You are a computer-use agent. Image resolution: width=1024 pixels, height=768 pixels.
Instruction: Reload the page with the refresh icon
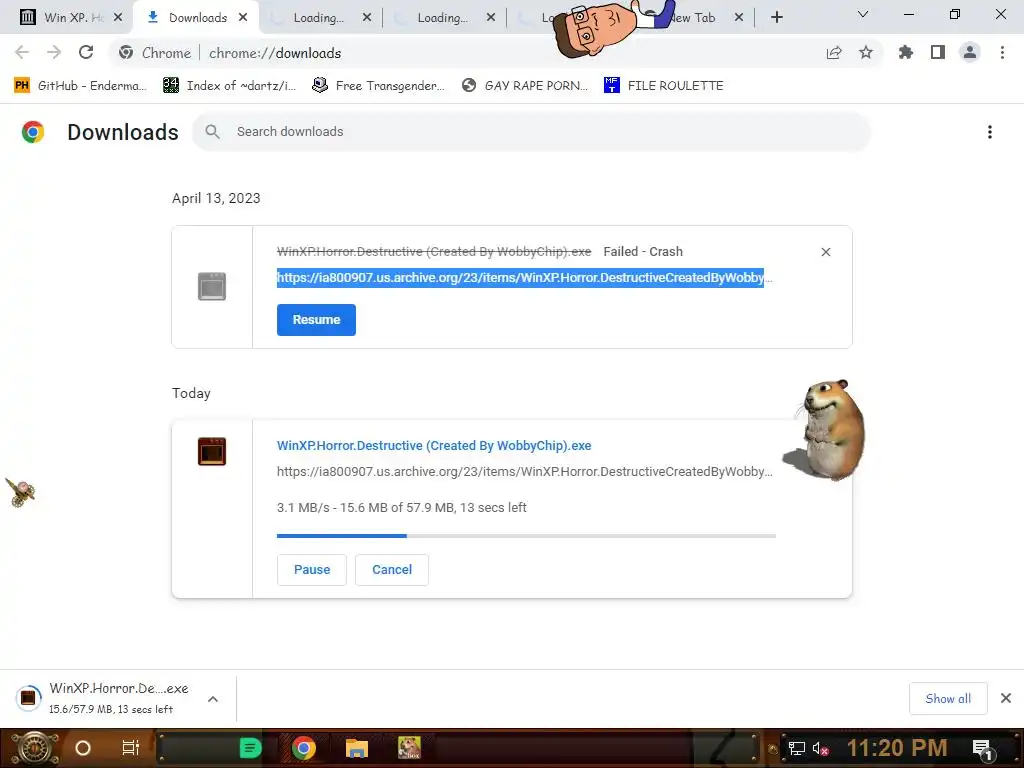tap(86, 52)
